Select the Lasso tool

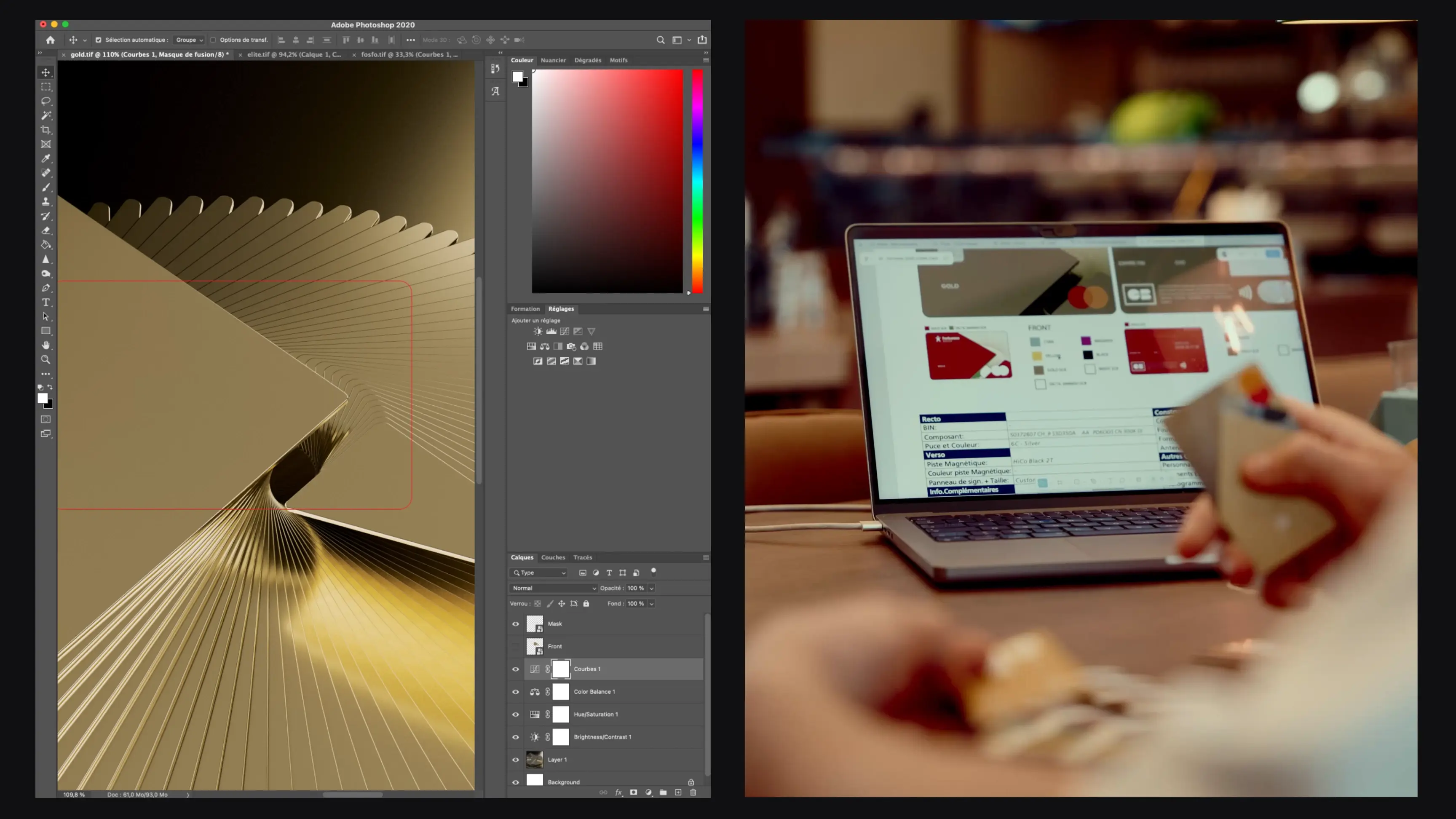click(x=46, y=101)
